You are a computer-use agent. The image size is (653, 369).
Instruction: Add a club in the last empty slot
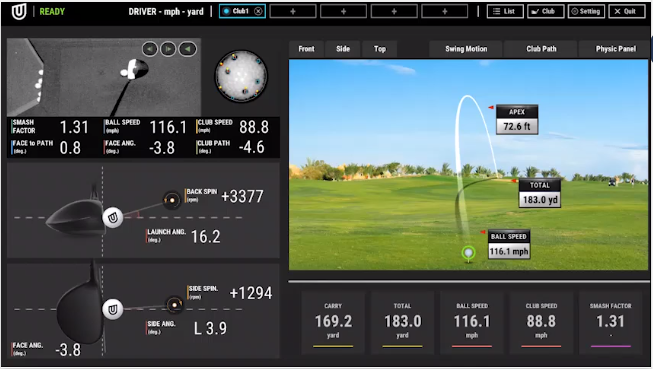tap(444, 11)
